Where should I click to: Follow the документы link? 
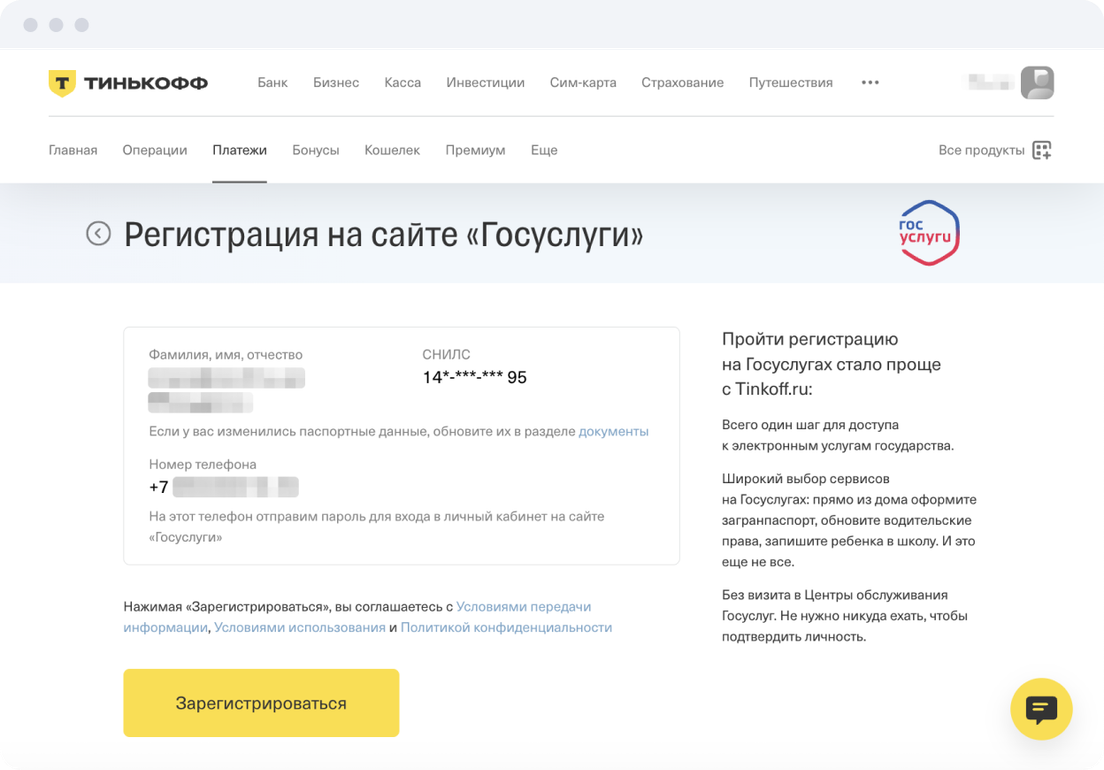click(613, 431)
